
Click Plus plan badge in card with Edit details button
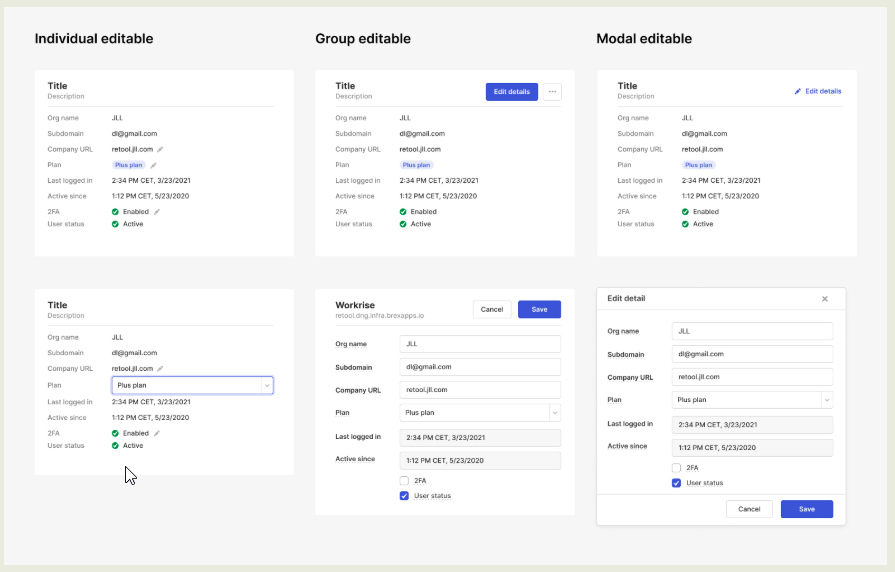point(416,165)
